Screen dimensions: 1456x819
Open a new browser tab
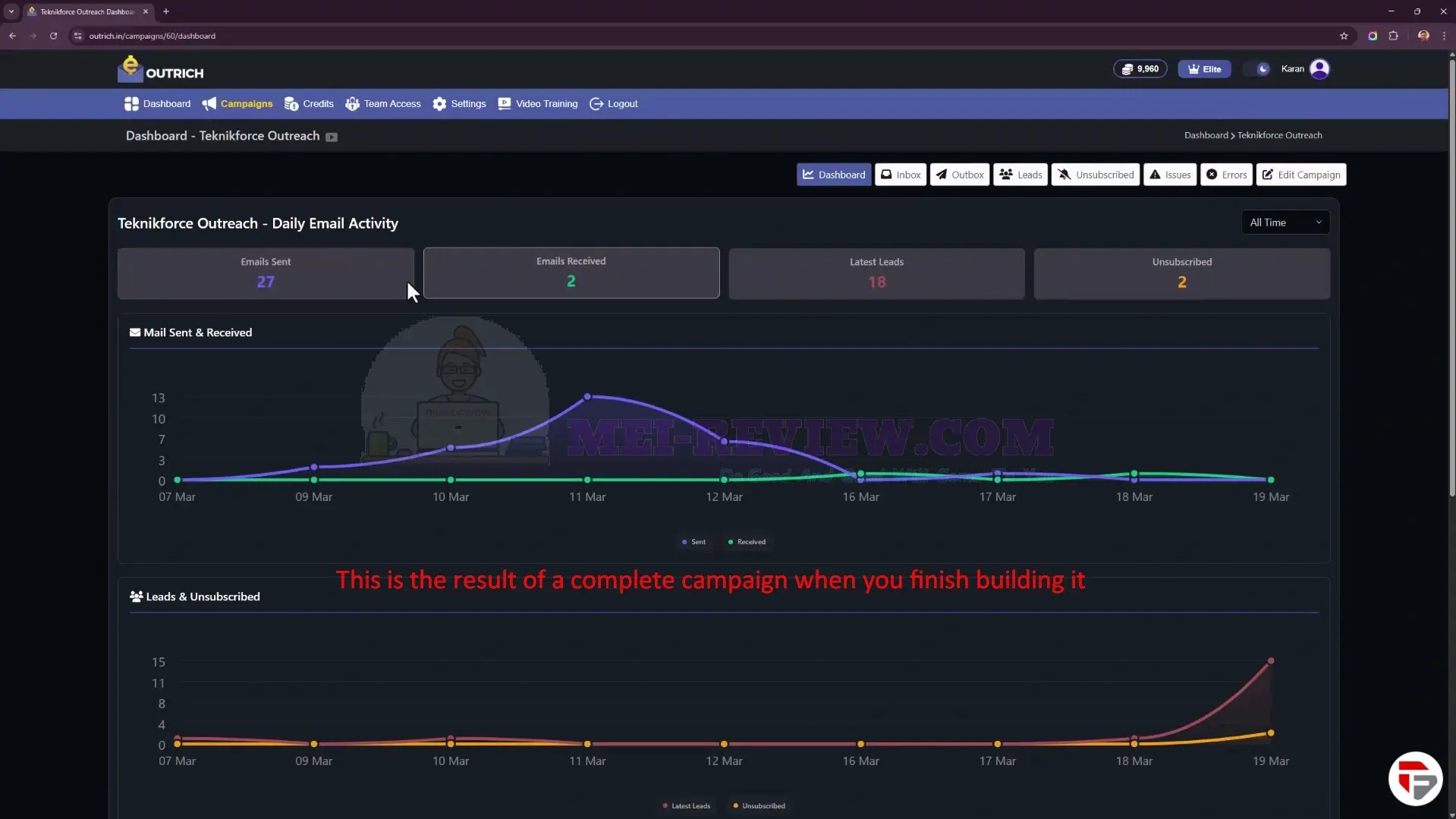166,11
